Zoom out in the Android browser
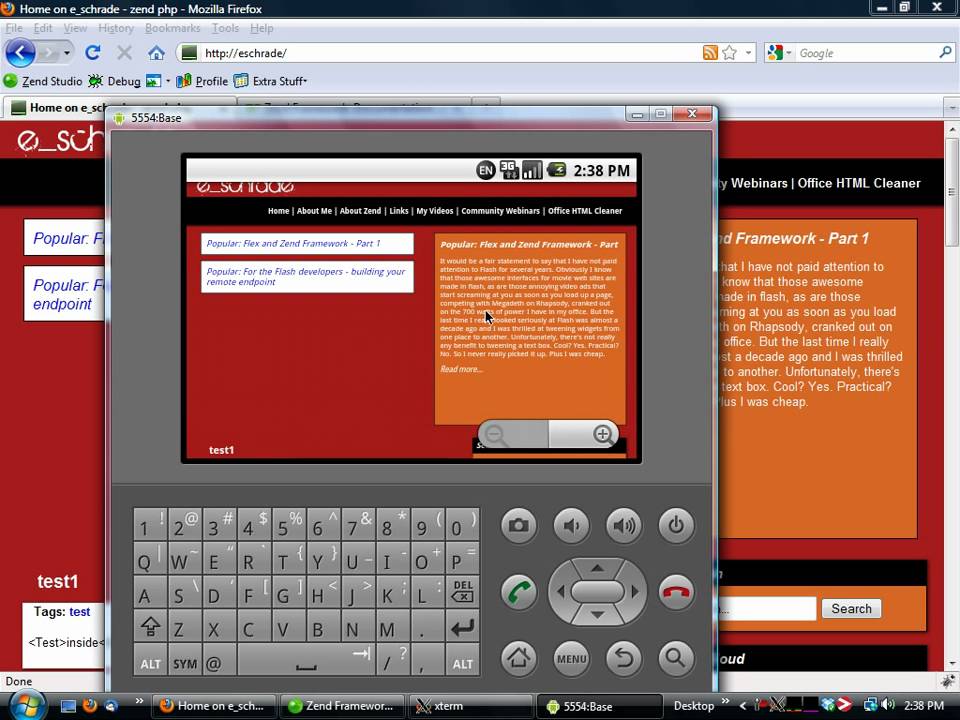 coord(513,435)
